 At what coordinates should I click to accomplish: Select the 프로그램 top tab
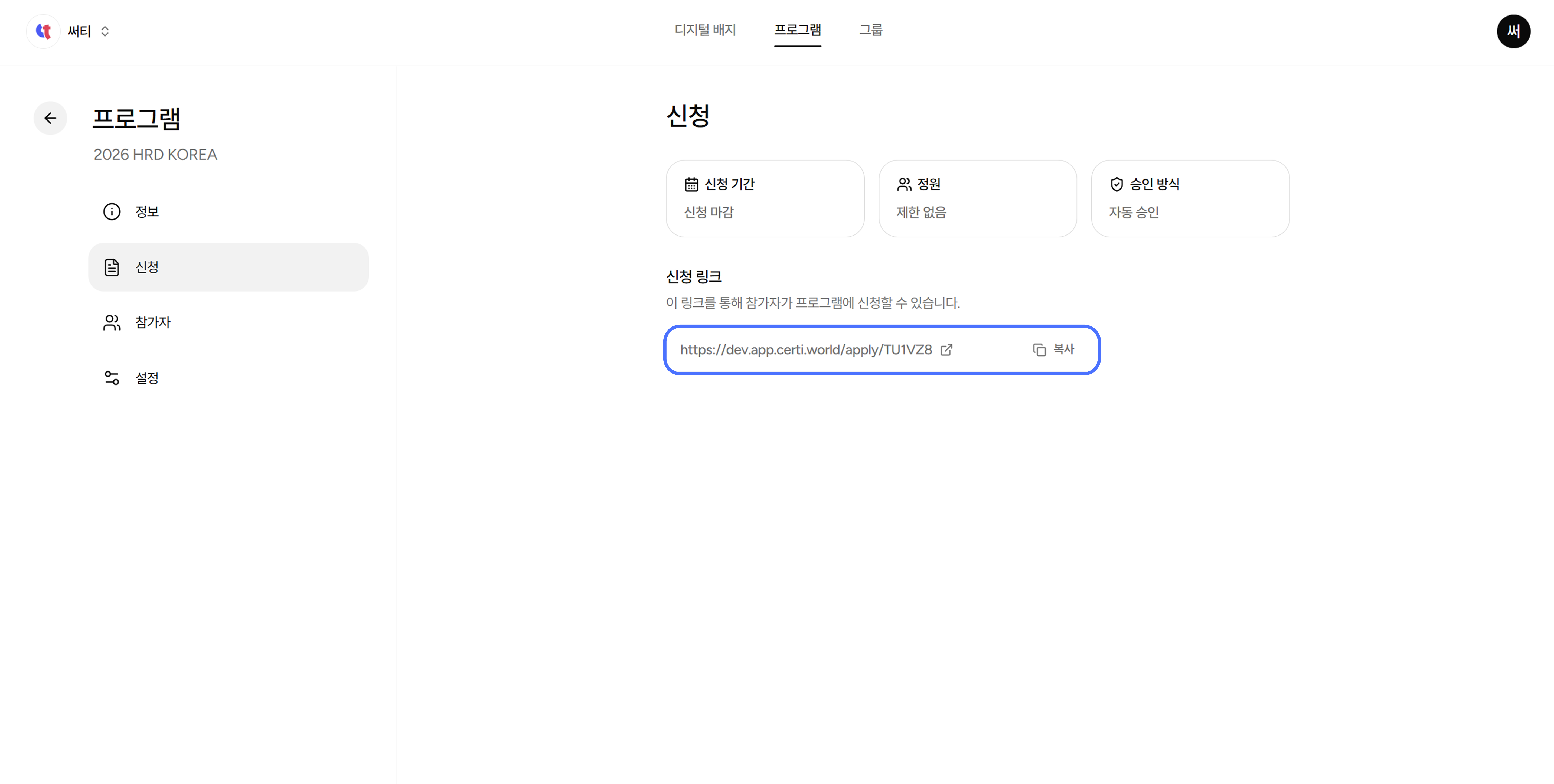click(797, 30)
